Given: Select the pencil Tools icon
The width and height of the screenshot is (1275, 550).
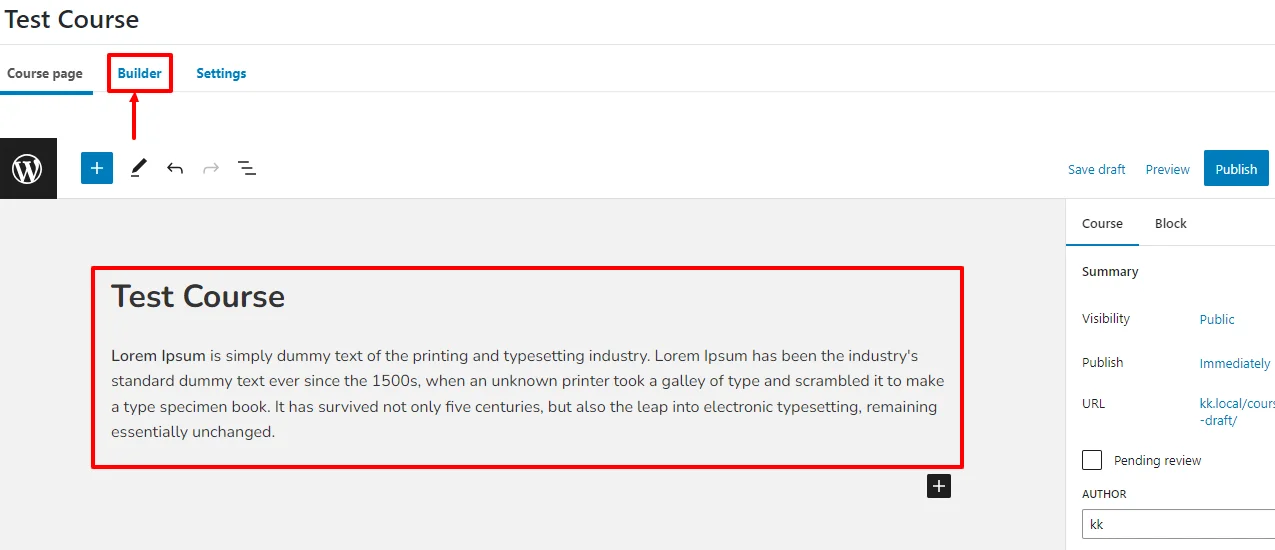Looking at the screenshot, I should (138, 169).
